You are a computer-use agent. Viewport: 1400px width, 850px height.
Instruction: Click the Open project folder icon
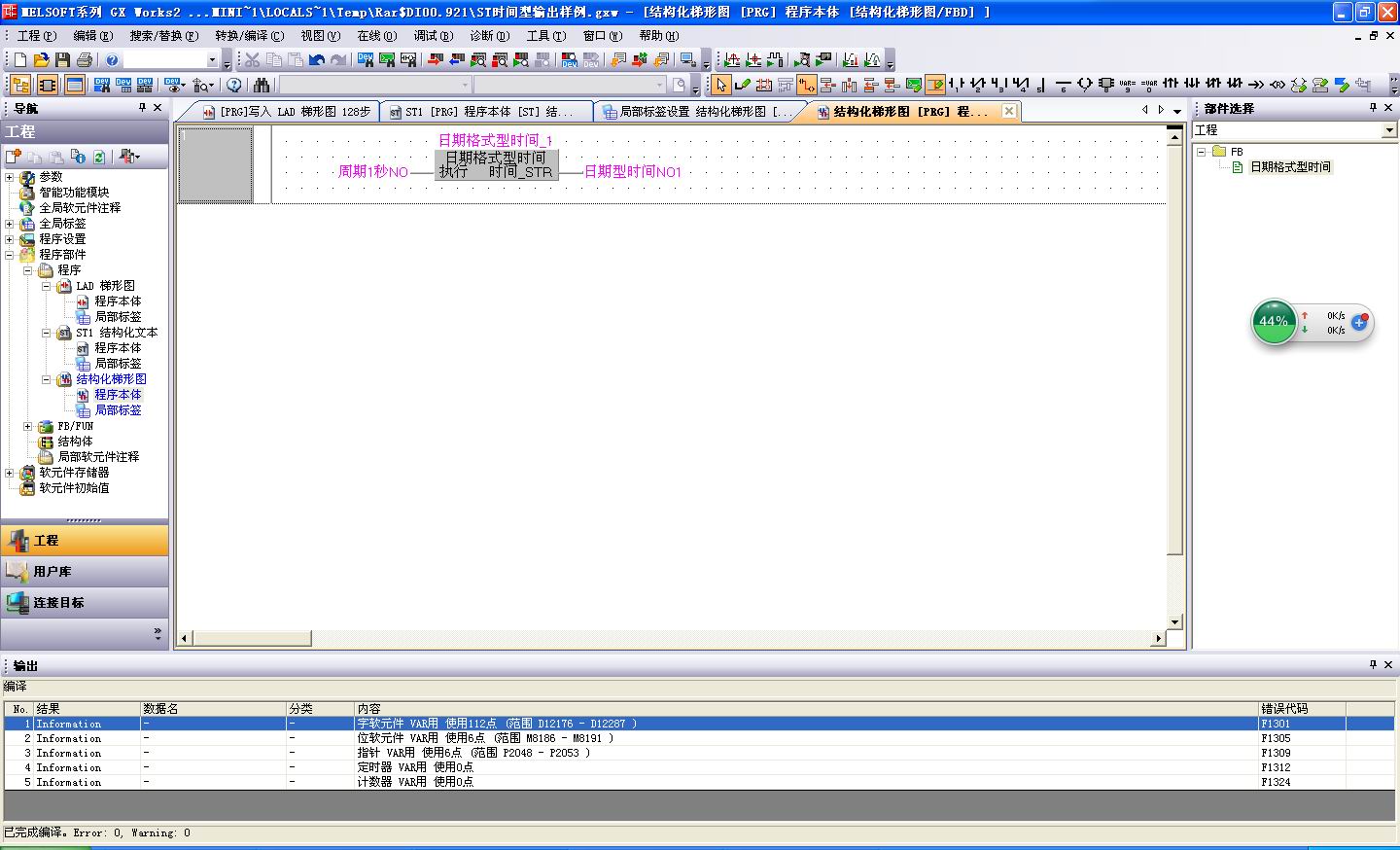(42, 60)
